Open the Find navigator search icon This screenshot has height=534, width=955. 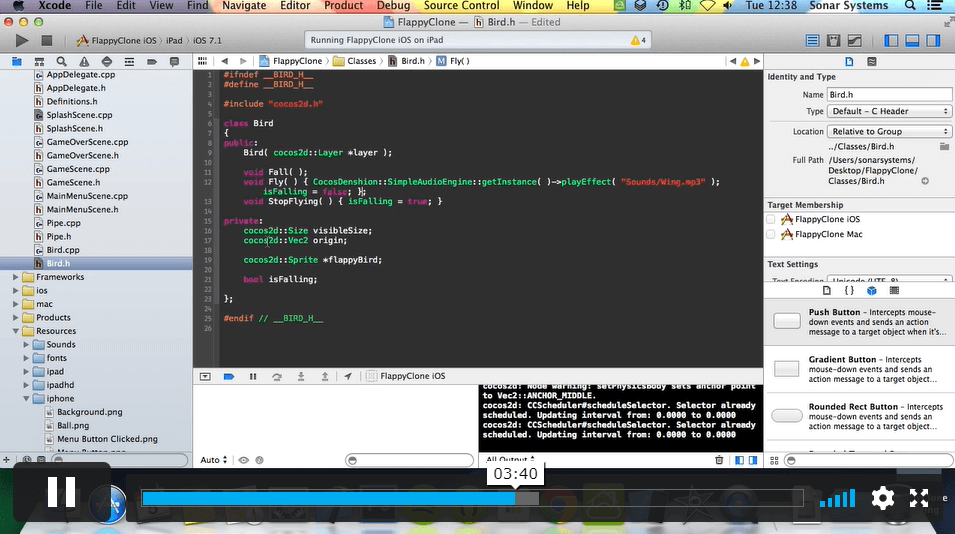(62, 61)
